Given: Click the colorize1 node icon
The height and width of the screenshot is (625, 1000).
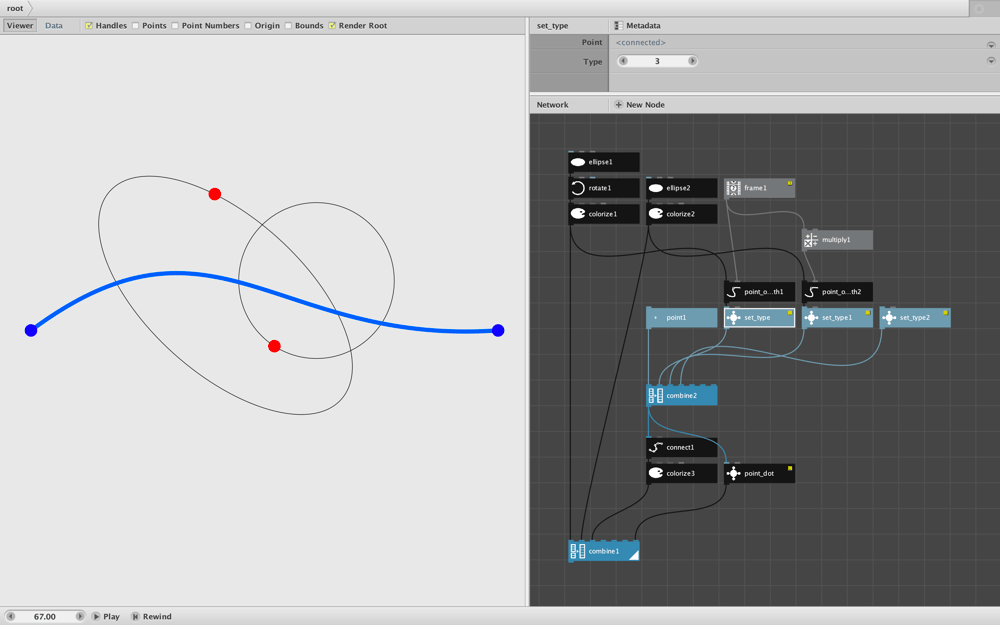Looking at the screenshot, I should click(x=578, y=214).
